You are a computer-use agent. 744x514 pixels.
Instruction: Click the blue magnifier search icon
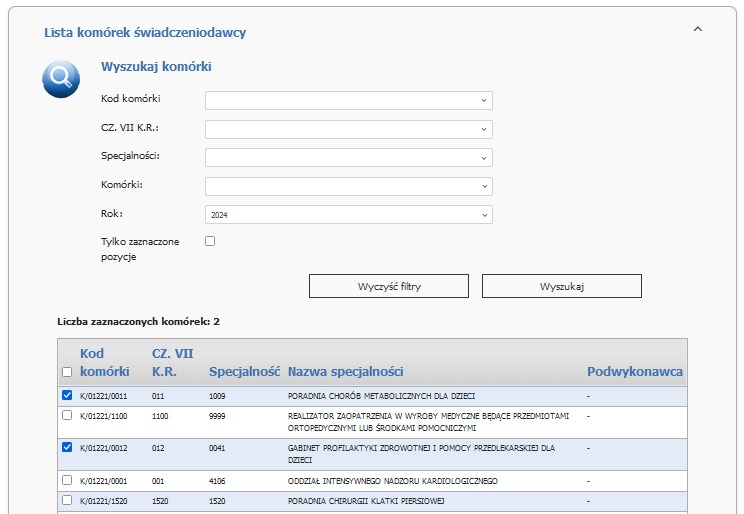61,78
